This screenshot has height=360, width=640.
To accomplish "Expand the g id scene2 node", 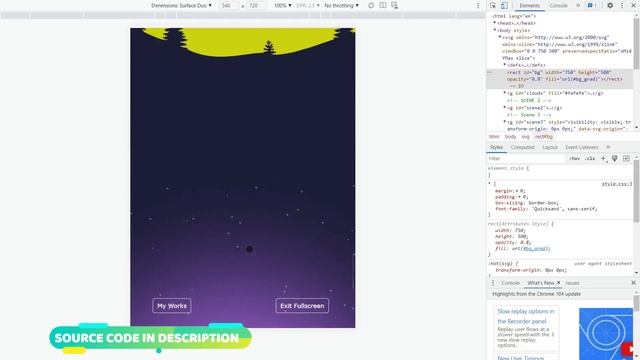I will coord(504,108).
